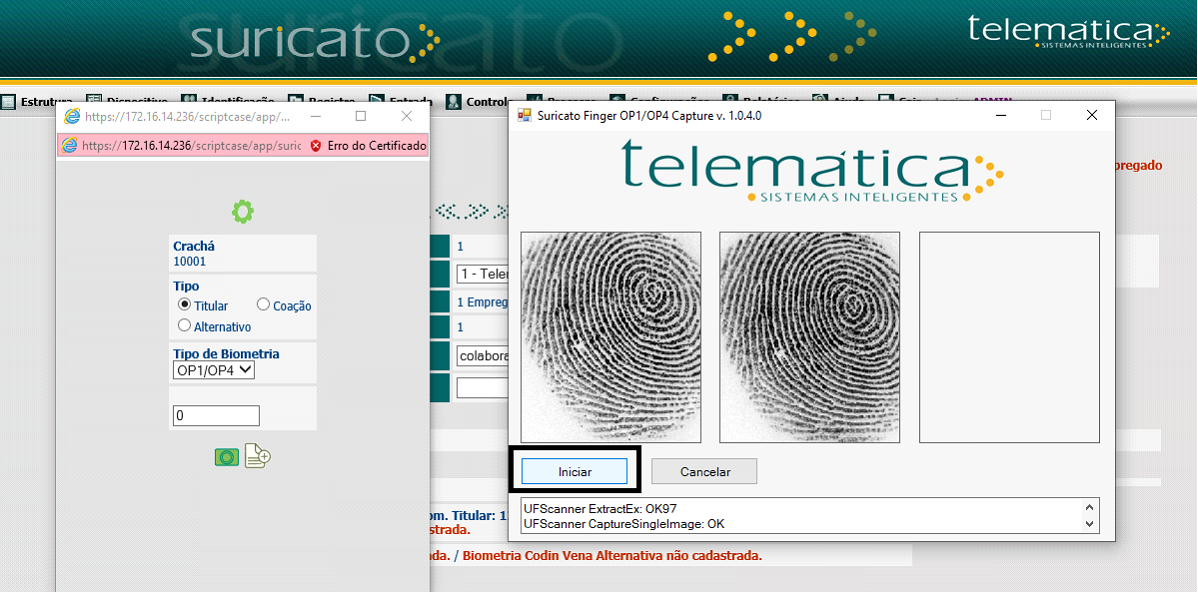
Task: Click the Cancelar button
Action: 704,471
